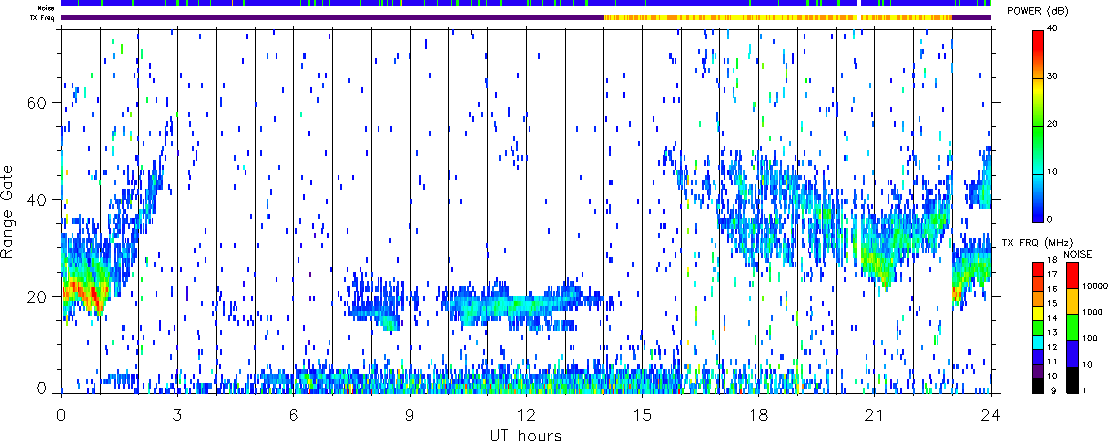Viewport: 1108px width, 441px height.
Task: Click the yellow 14 MHz segment of TX FRQ colorbar
Action: pos(1038,312)
